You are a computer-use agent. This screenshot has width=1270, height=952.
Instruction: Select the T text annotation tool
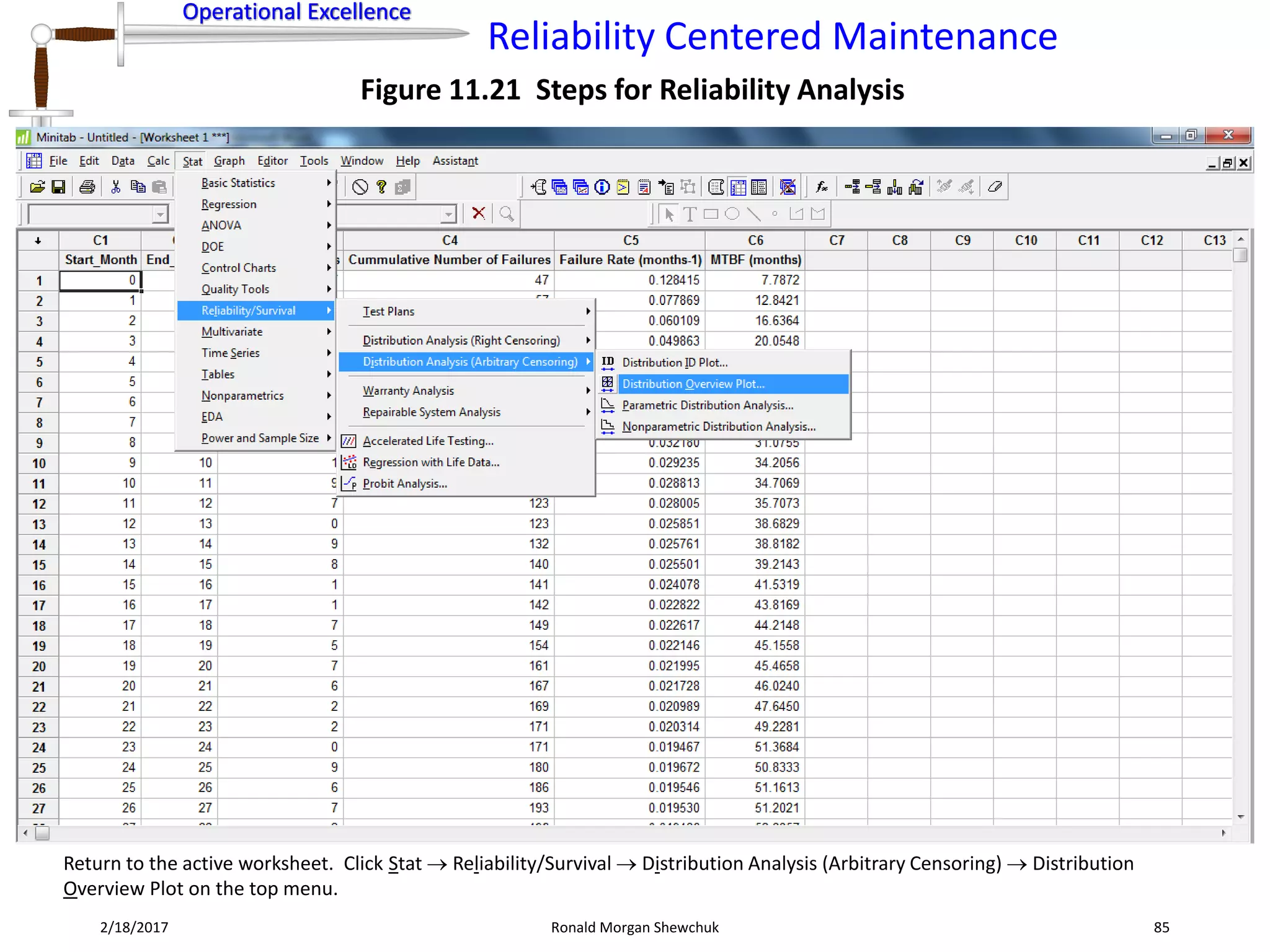coord(690,214)
